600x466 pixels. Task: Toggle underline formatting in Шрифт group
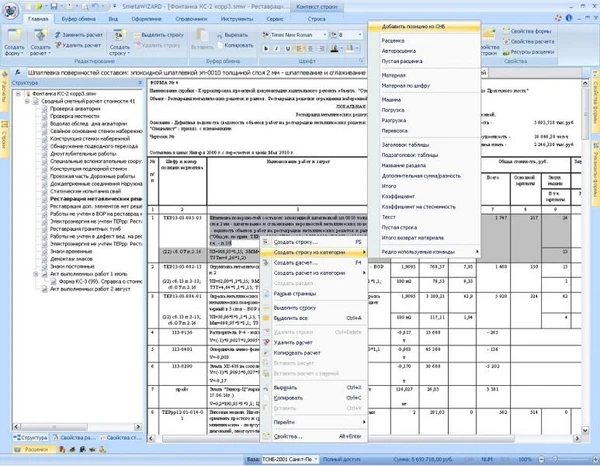pos(288,49)
